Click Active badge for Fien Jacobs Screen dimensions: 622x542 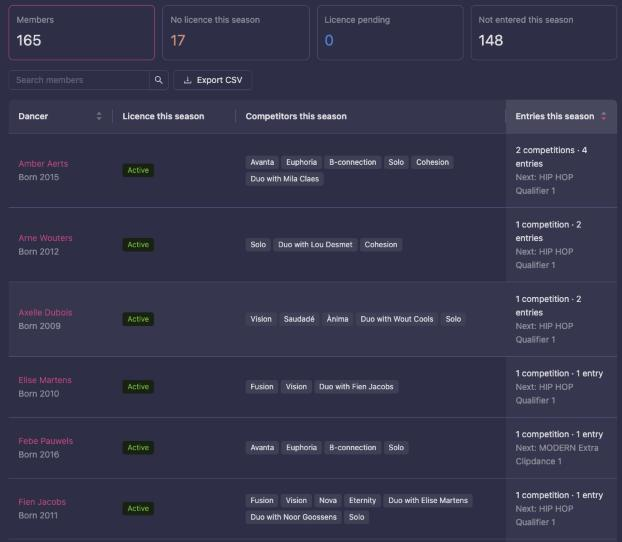pyautogui.click(x=138, y=509)
